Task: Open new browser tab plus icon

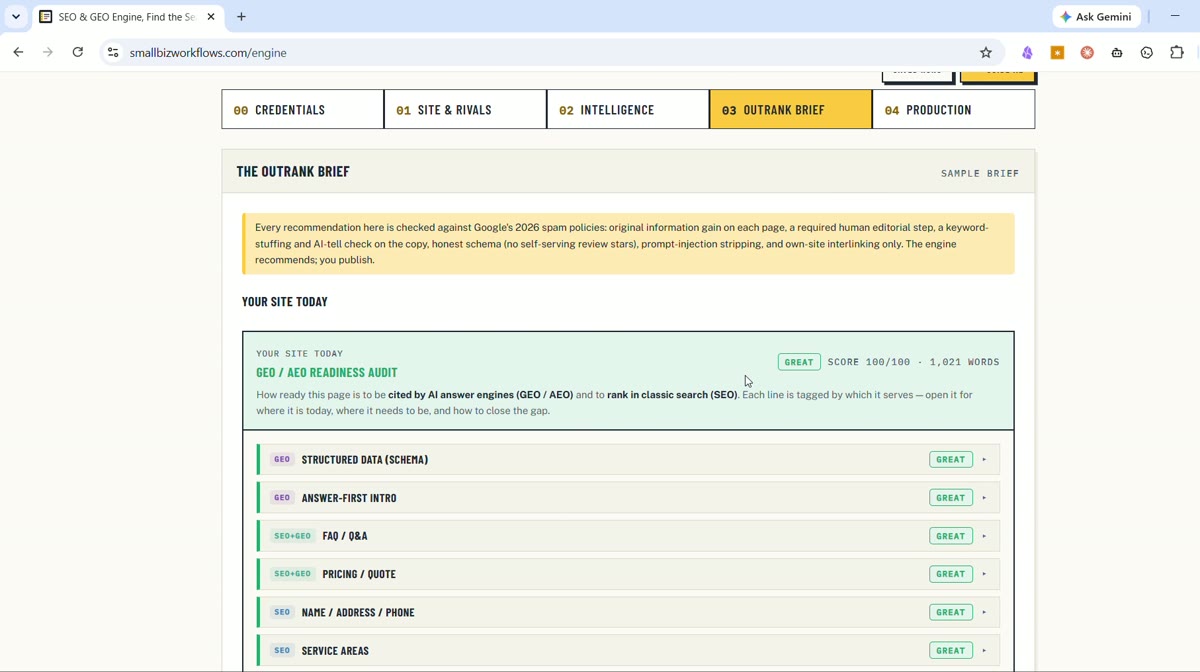Action: (242, 17)
